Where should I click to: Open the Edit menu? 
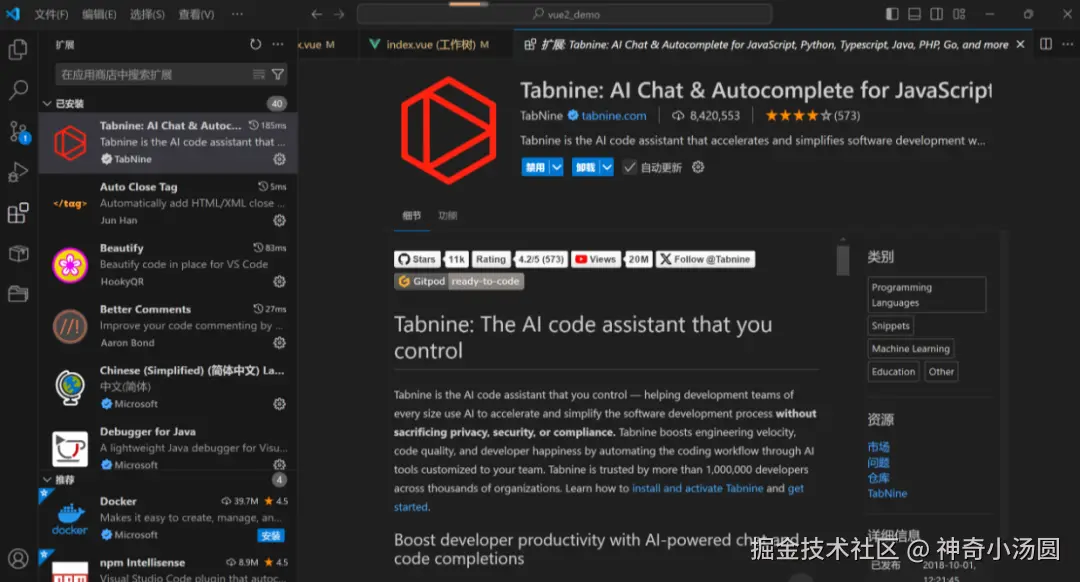(99, 14)
